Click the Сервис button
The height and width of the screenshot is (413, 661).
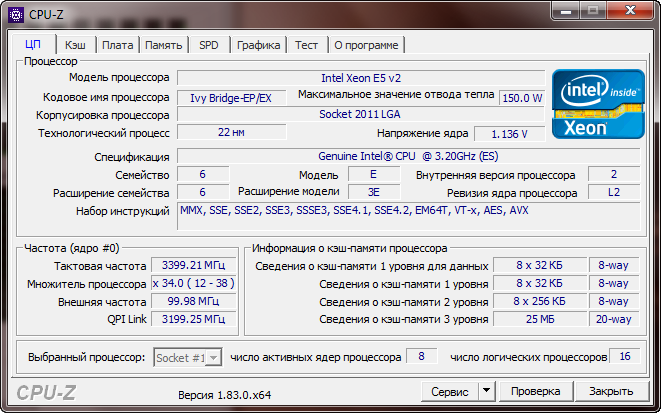450,392
